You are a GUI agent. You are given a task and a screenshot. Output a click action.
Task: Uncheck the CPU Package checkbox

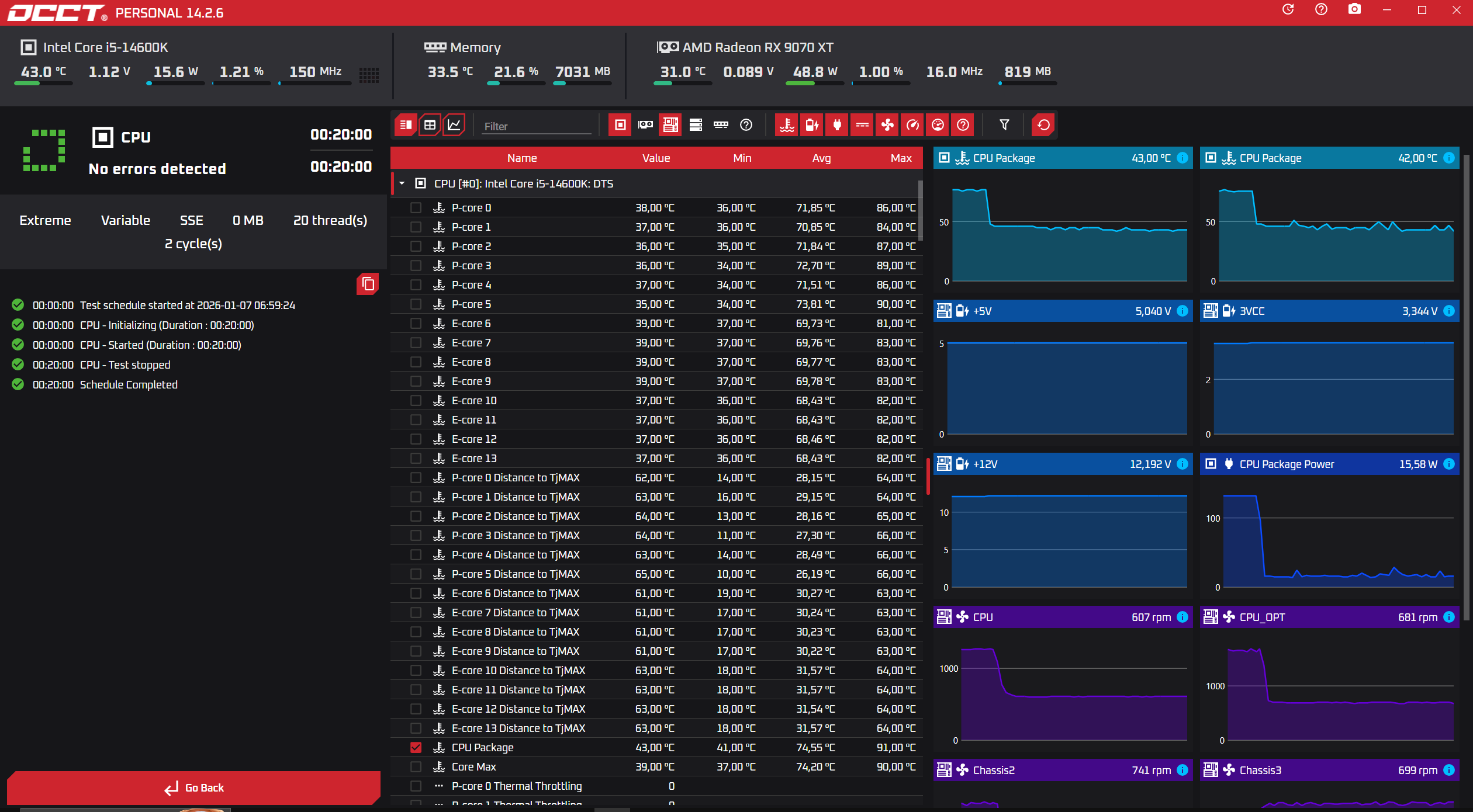coord(416,747)
